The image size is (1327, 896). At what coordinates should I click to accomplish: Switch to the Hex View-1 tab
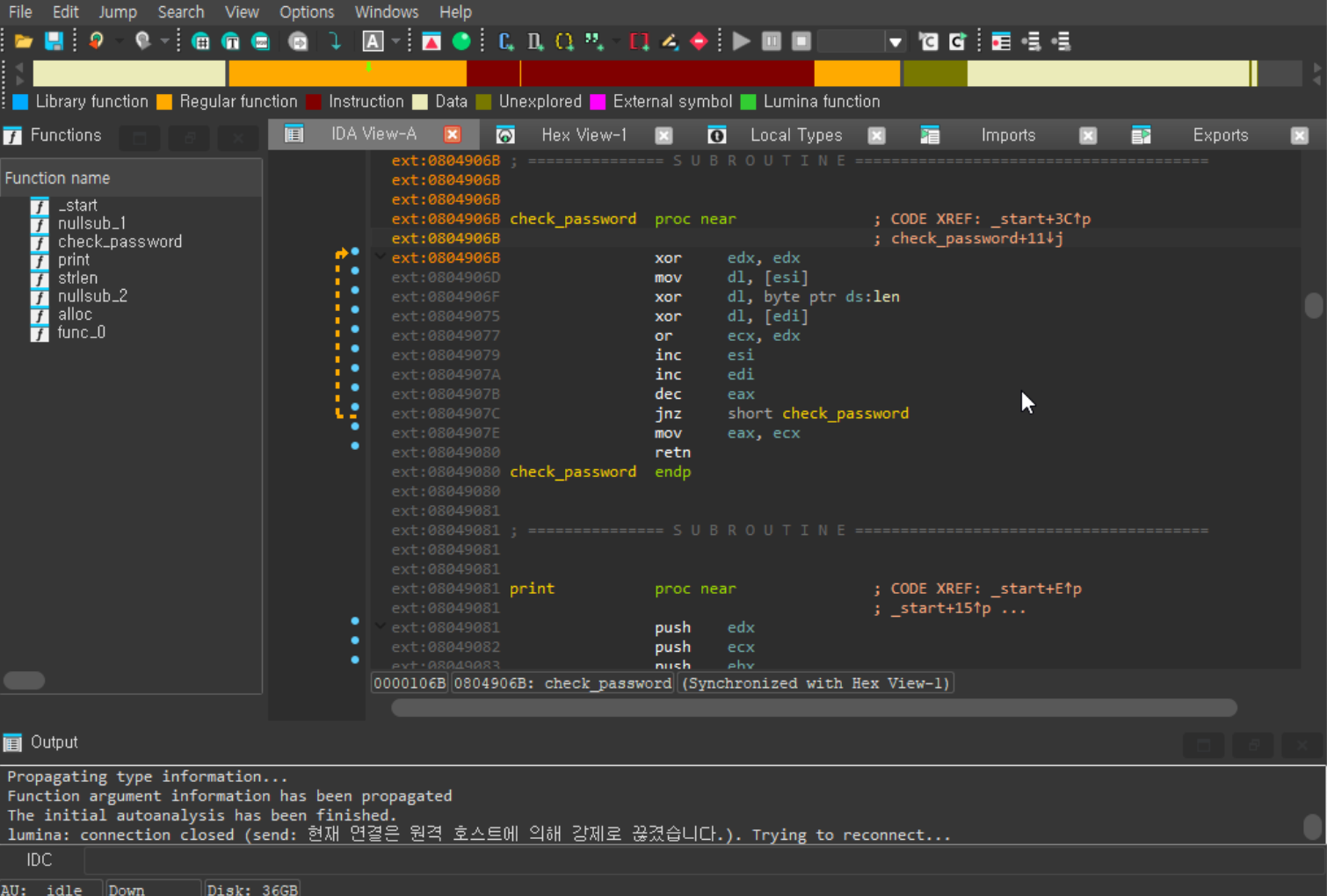pos(584,135)
